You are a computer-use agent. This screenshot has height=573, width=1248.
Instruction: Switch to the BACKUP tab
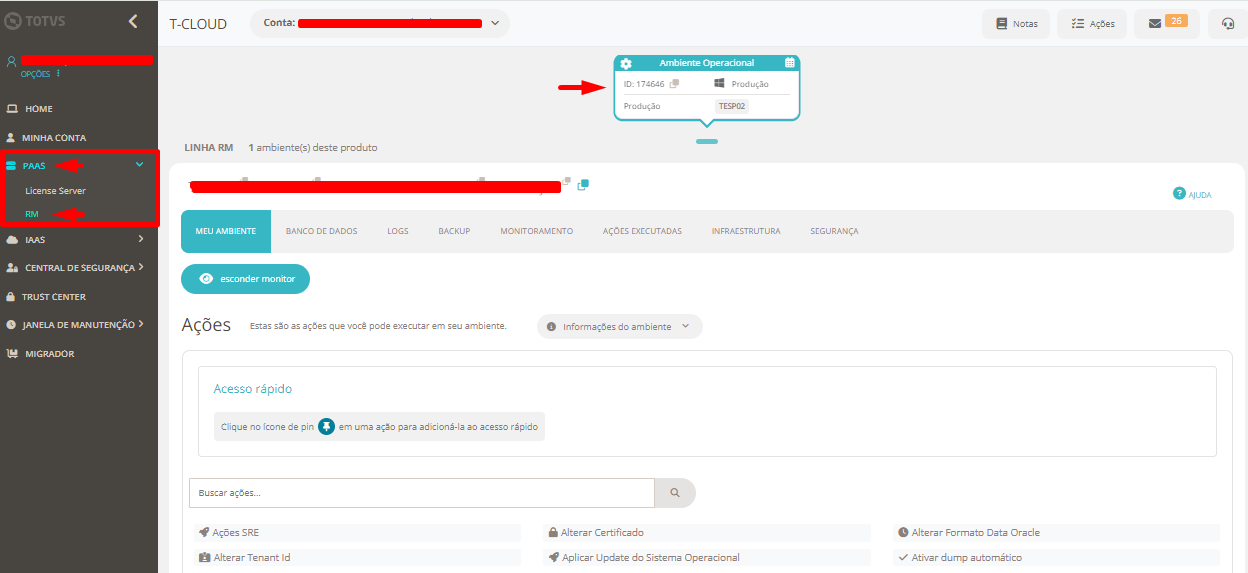coord(454,231)
